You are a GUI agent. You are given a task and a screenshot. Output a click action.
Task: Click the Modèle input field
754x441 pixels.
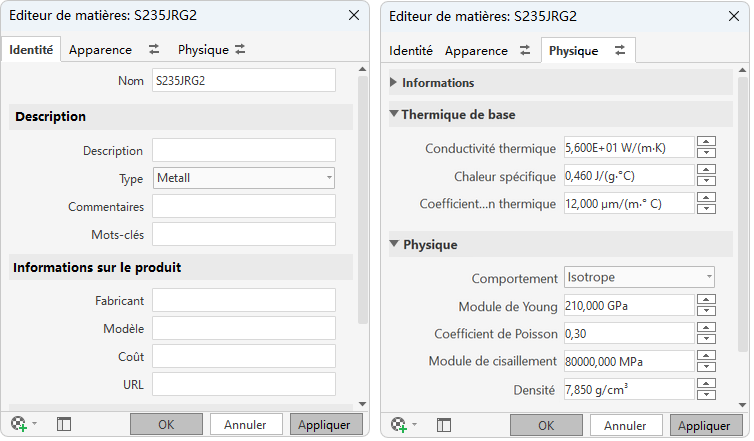(x=244, y=328)
